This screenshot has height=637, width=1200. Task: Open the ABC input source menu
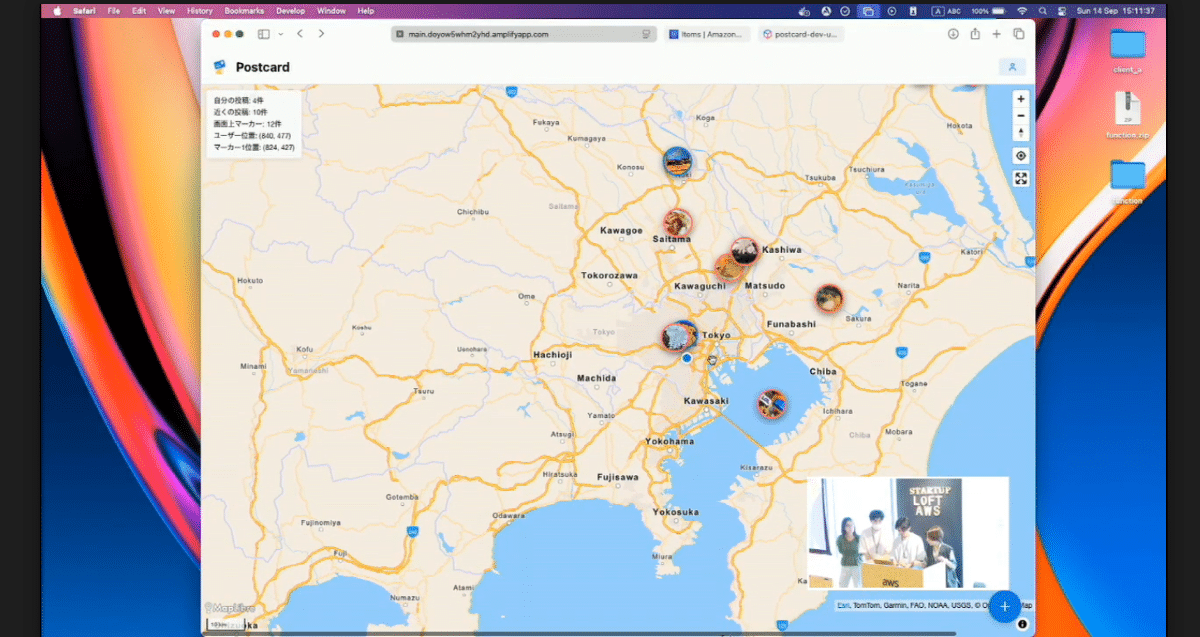click(x=946, y=11)
